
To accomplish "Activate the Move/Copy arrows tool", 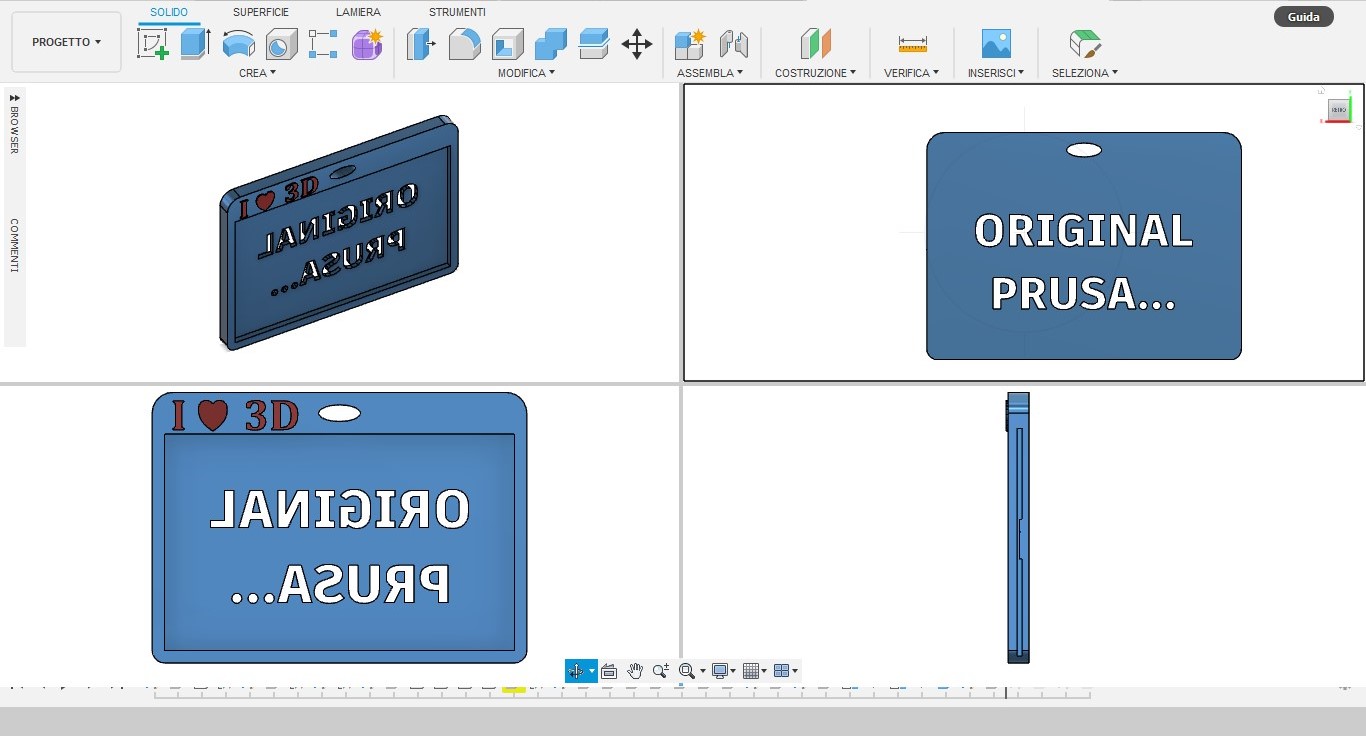I will point(637,44).
